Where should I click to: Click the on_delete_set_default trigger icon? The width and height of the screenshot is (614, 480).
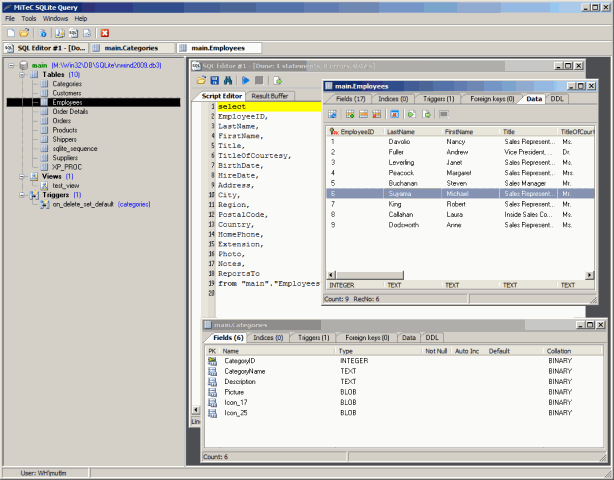45,204
